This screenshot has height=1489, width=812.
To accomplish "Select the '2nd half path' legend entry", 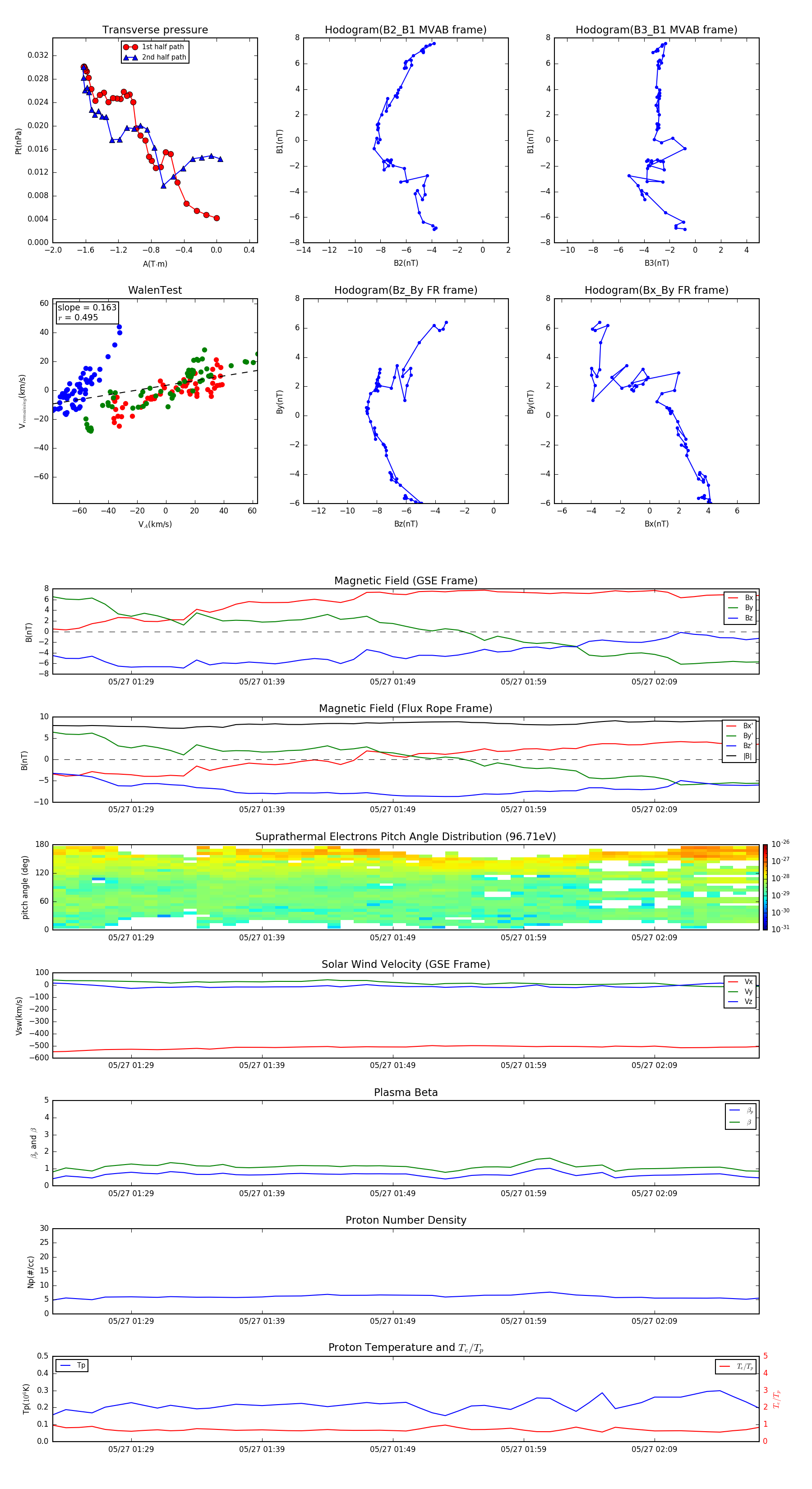I will coord(156,57).
